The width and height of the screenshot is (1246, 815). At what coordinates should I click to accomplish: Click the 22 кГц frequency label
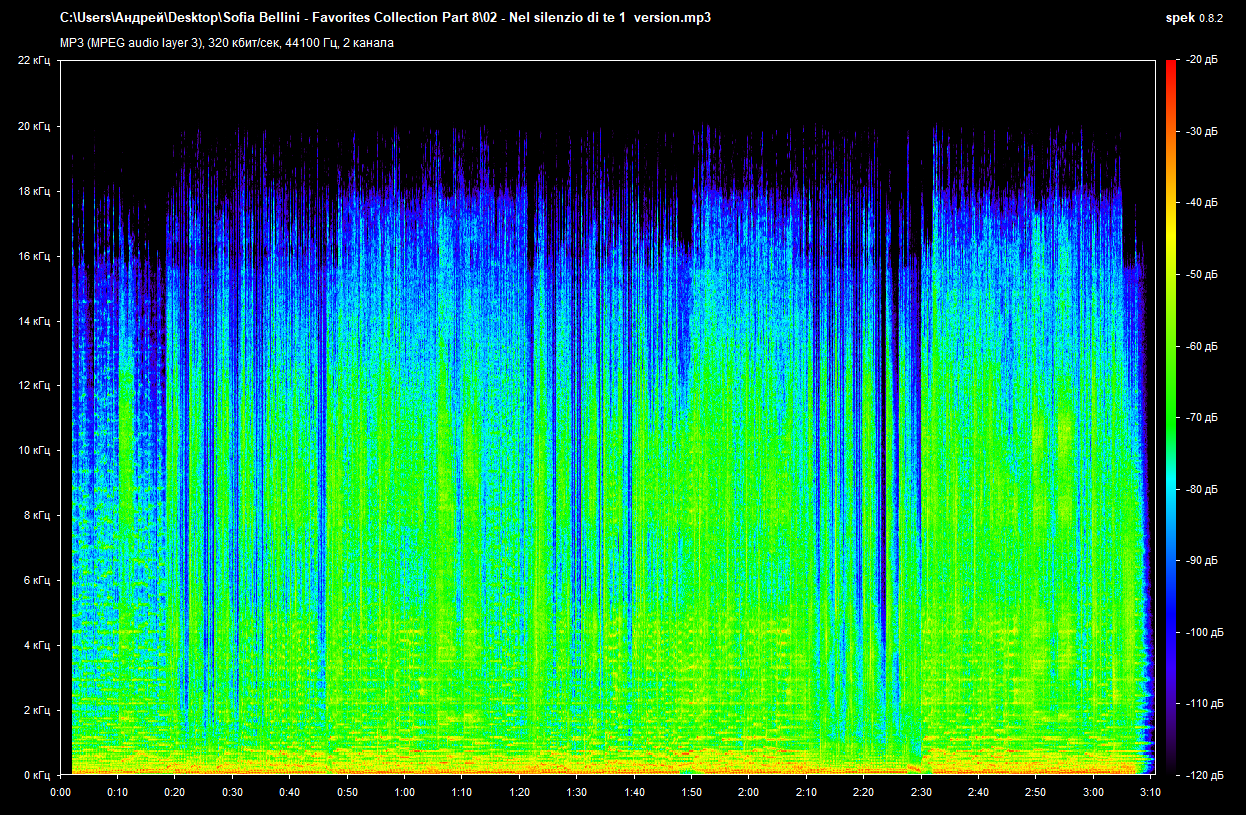pyautogui.click(x=33, y=61)
